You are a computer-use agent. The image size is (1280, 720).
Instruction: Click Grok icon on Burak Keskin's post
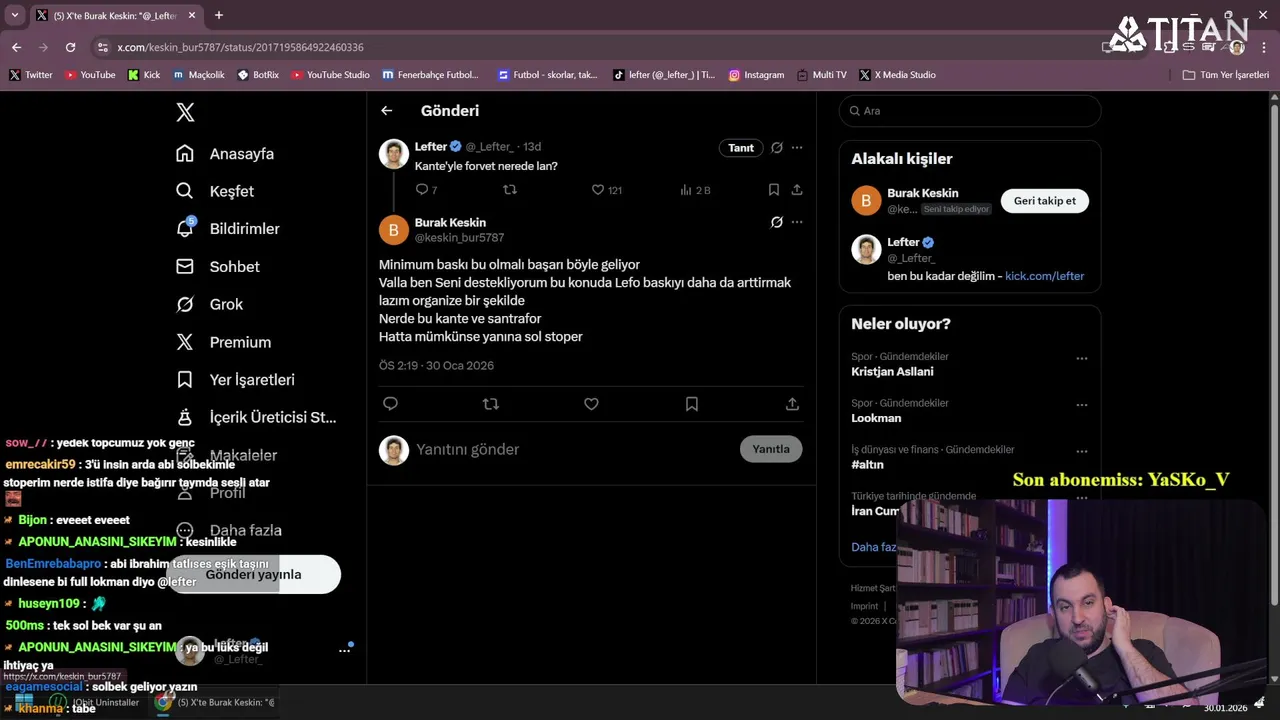click(777, 222)
